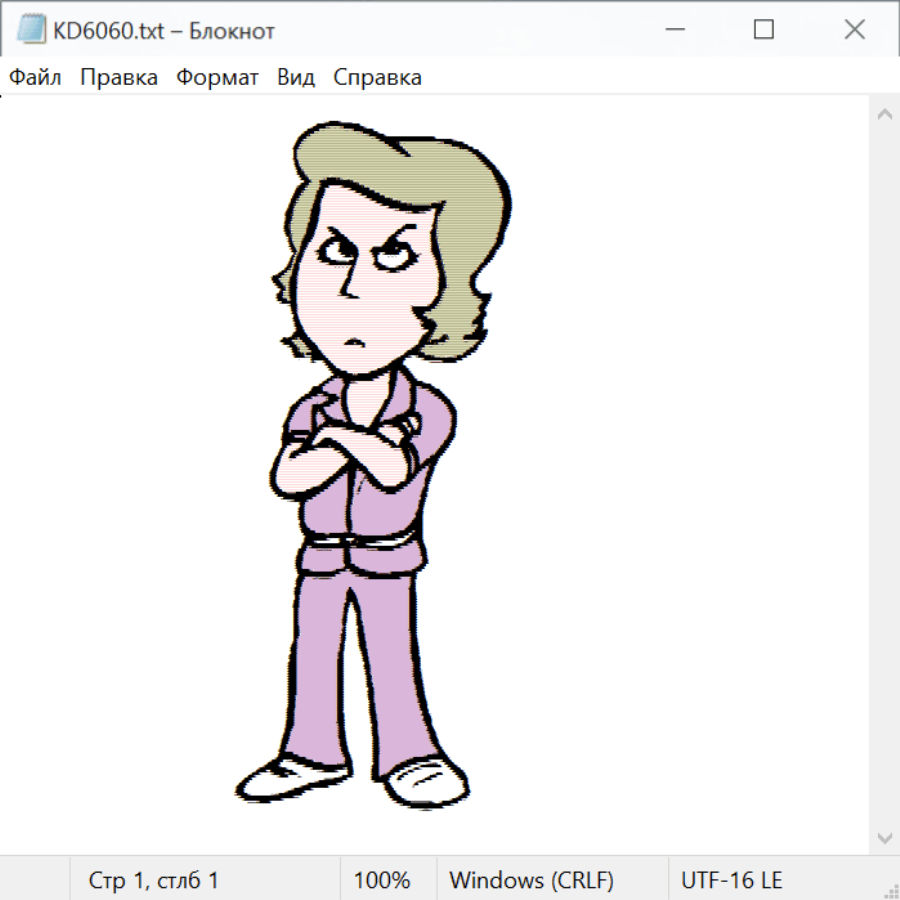The image size is (900, 900).
Task: Open the Файл menu
Action: [x=35, y=78]
